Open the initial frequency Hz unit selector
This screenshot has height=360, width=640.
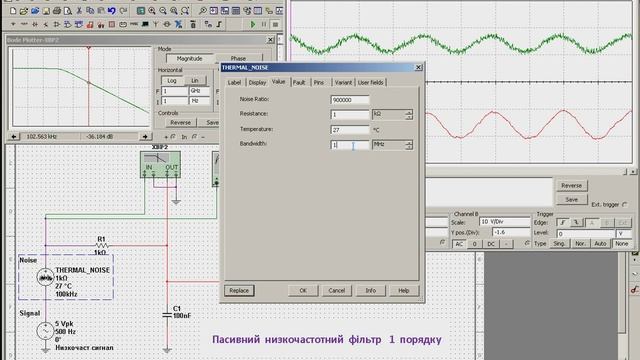click(x=200, y=101)
